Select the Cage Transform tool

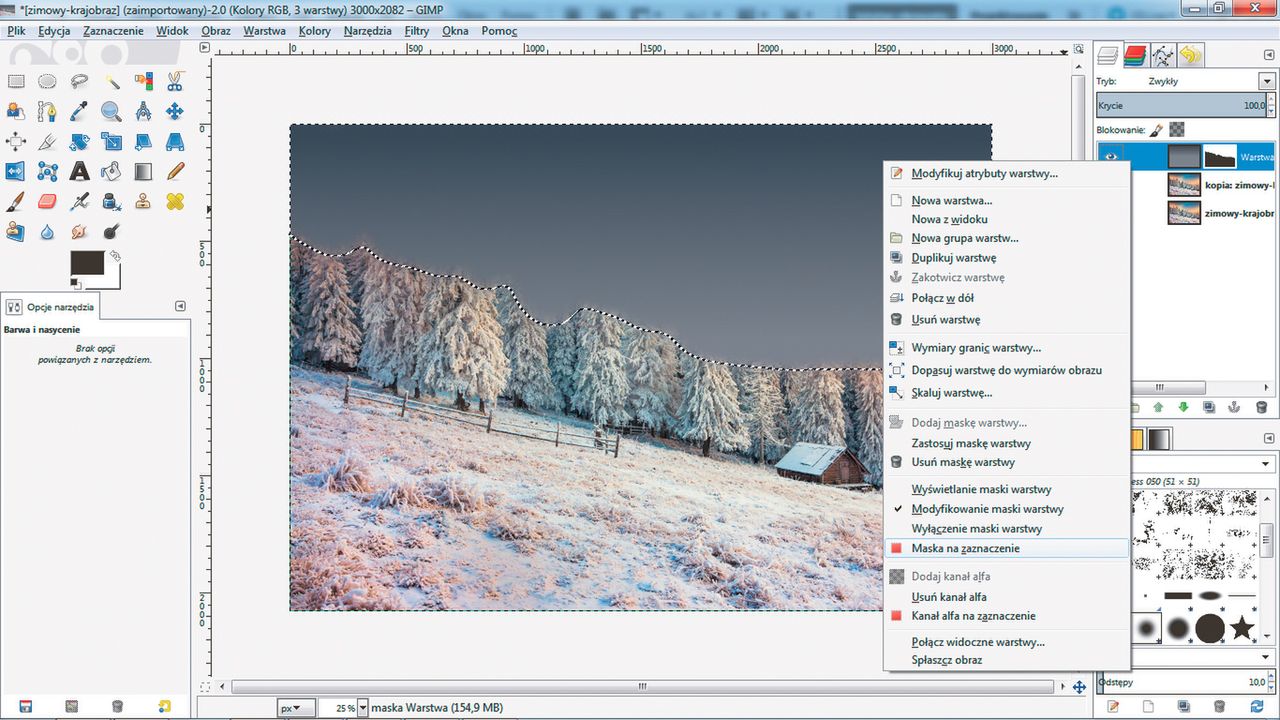(x=47, y=172)
